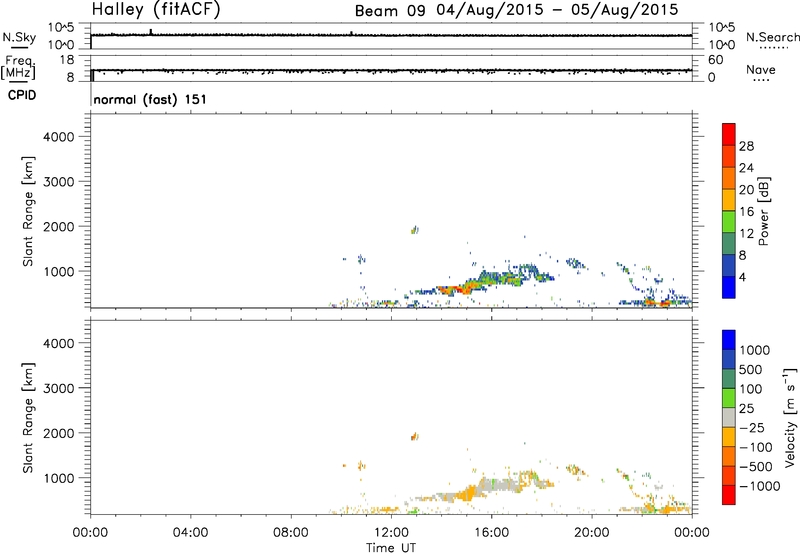Click the '08:00' time axis label
Image resolution: width=800 pixels, height=554 pixels.
point(291,533)
